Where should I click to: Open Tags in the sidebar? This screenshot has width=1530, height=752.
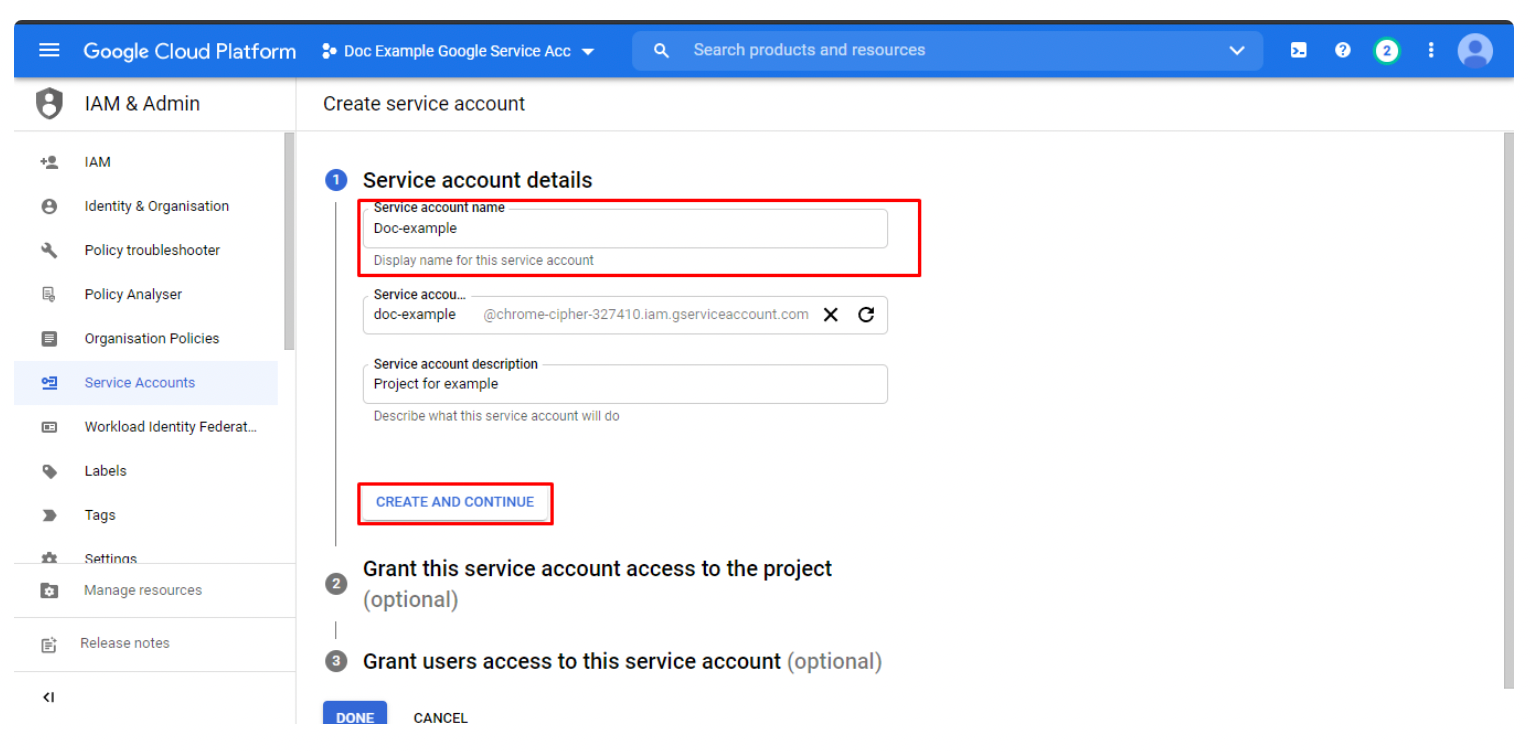pyautogui.click(x=100, y=515)
